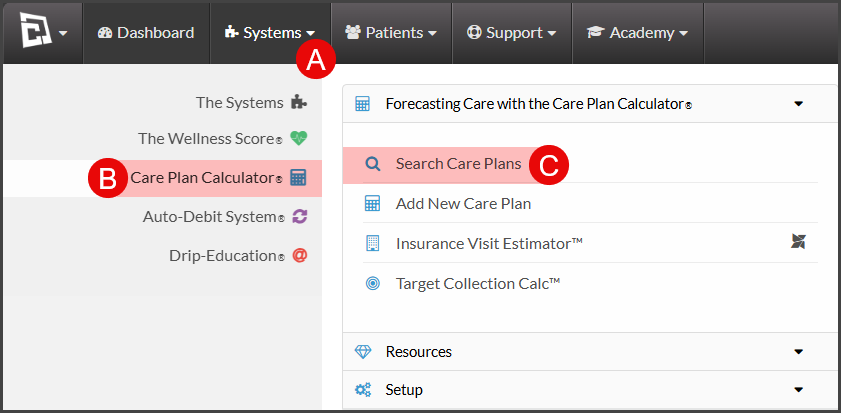Viewport: 841px width, 413px height.
Task: Click the purple Auto-Debit refresh icon
Action: tap(299, 217)
